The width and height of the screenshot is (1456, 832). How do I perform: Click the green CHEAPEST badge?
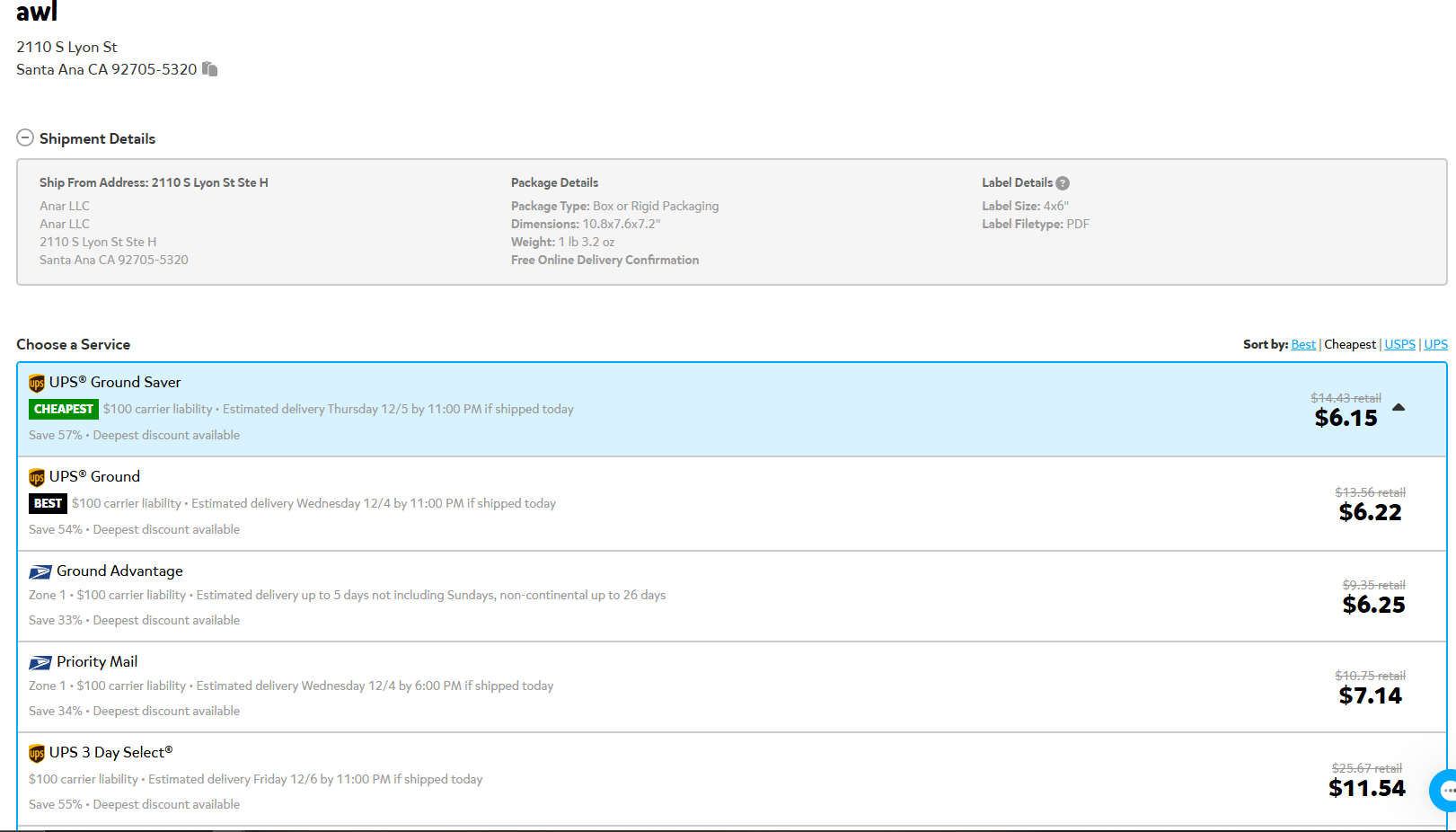64,410
